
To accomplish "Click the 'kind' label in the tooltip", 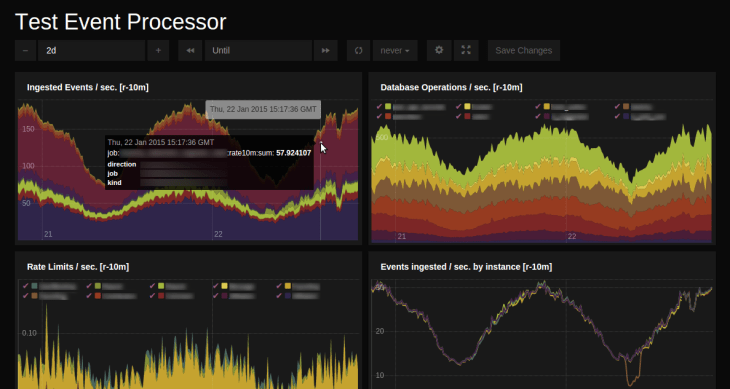I will (x=115, y=183).
